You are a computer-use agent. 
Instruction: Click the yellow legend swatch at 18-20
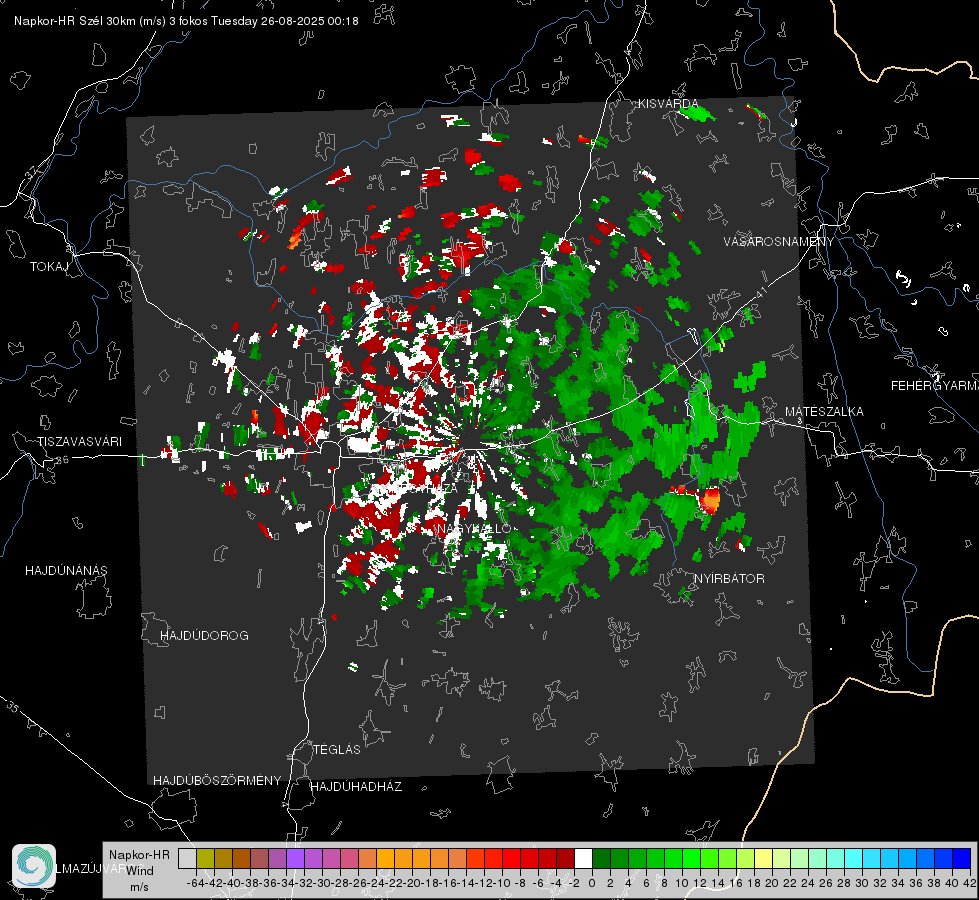[764, 858]
